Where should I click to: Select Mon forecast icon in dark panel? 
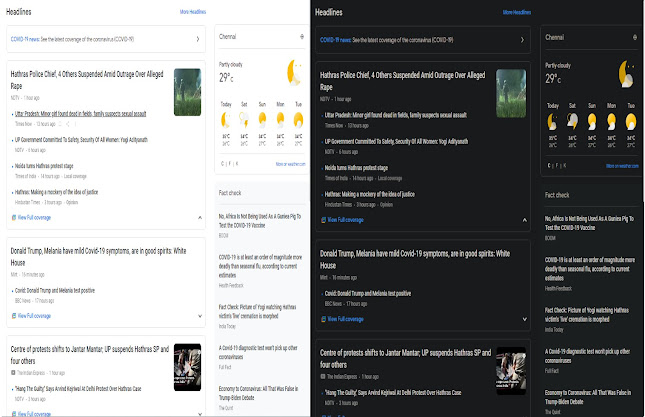(x=612, y=122)
